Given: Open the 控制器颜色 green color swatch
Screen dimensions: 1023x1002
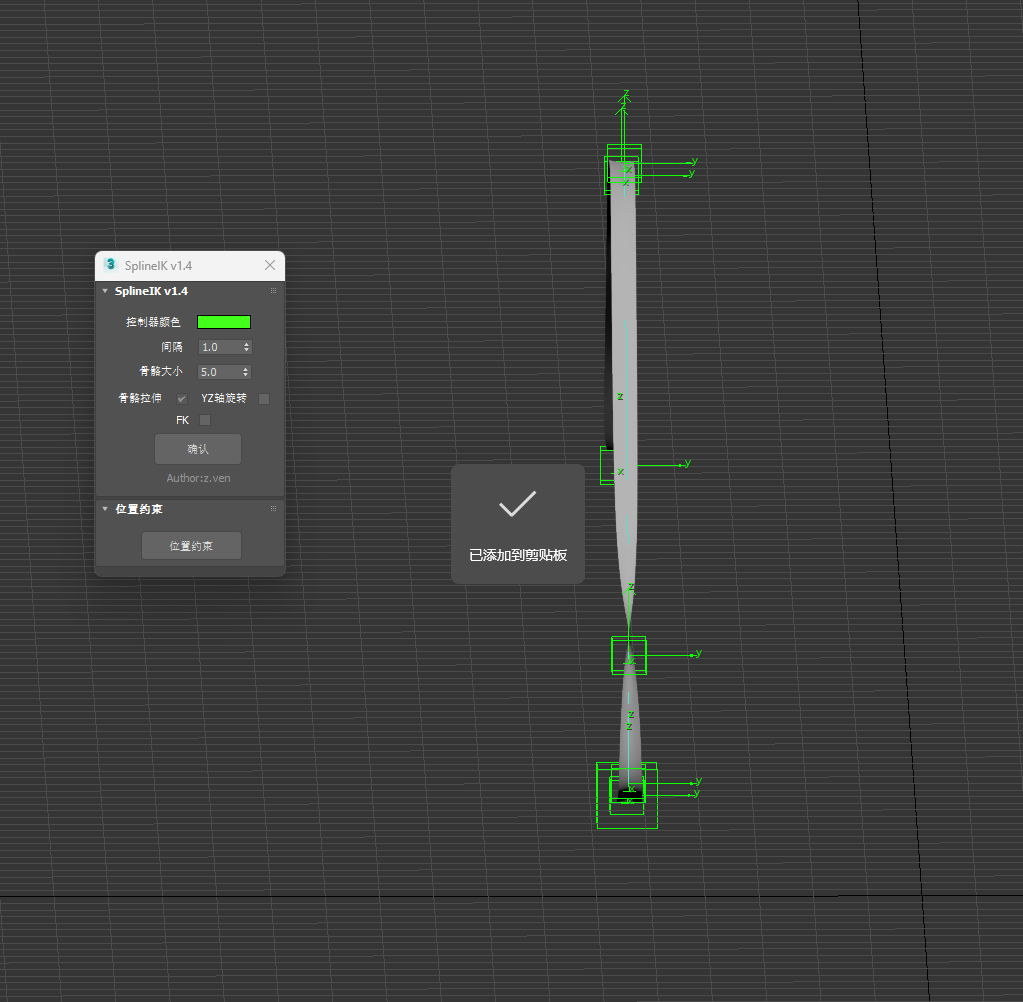Looking at the screenshot, I should 223,322.
